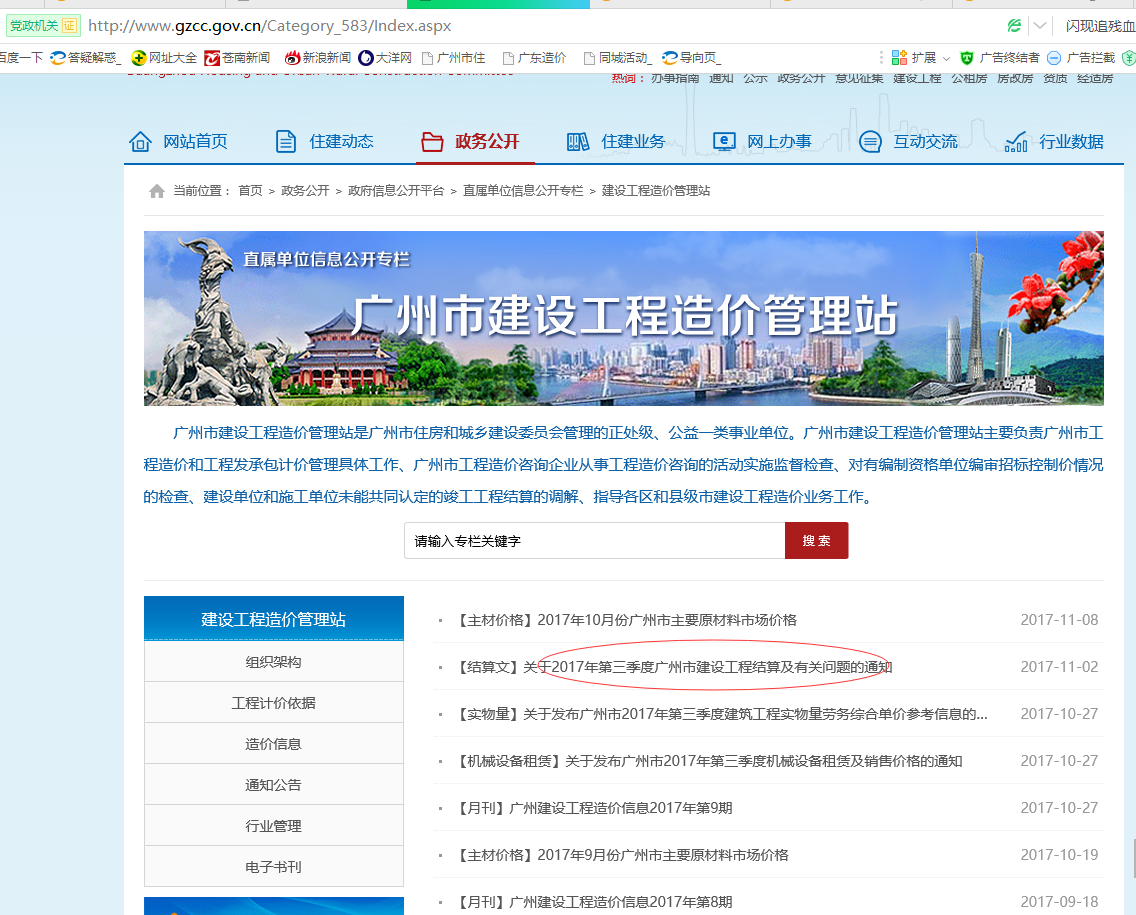Click the 行业数据 chart icon
Viewport: 1136px width, 915px height.
(x=1016, y=141)
